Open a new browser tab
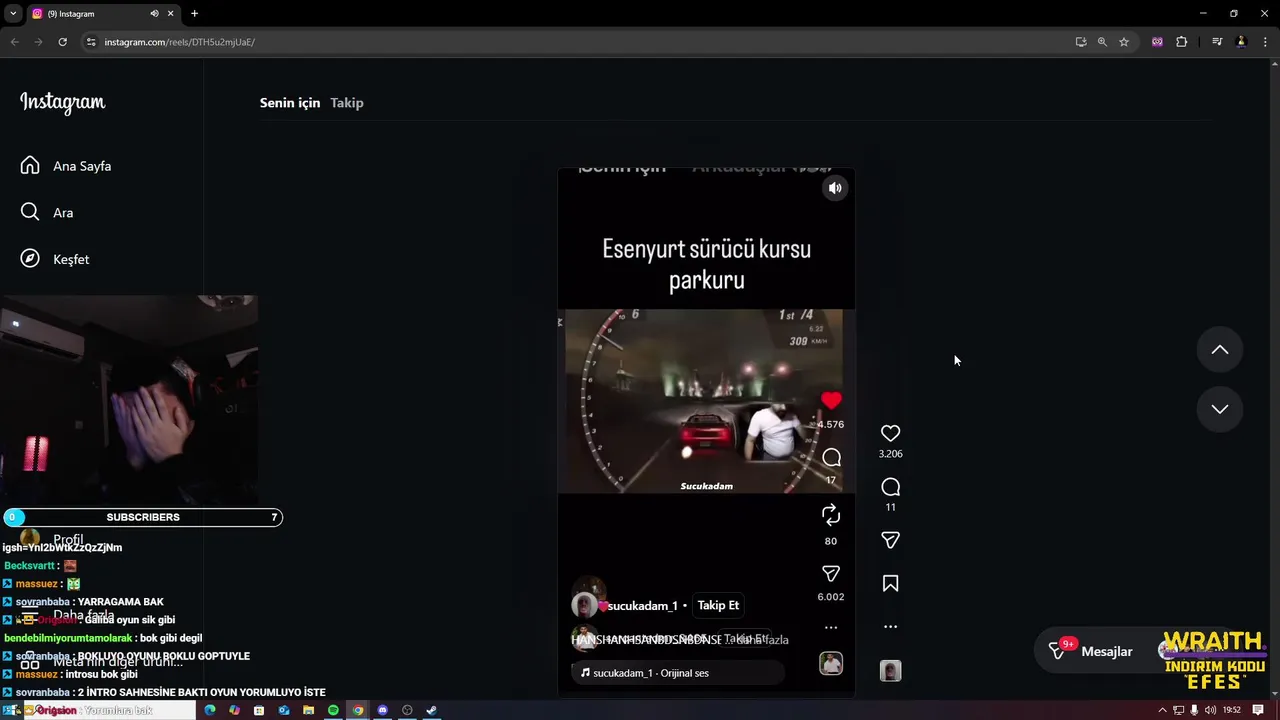 (x=194, y=14)
